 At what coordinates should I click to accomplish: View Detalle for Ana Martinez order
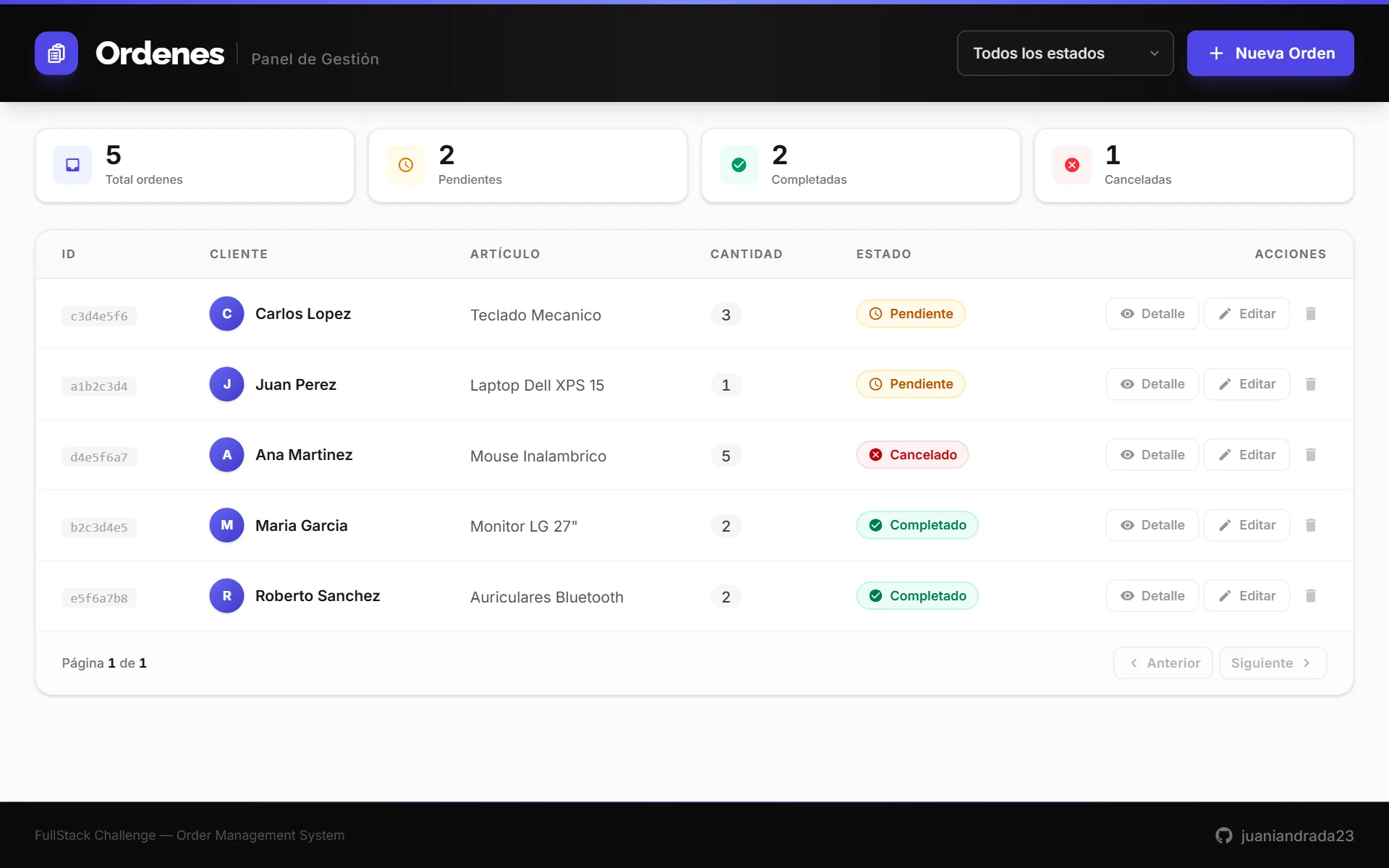tap(1152, 454)
